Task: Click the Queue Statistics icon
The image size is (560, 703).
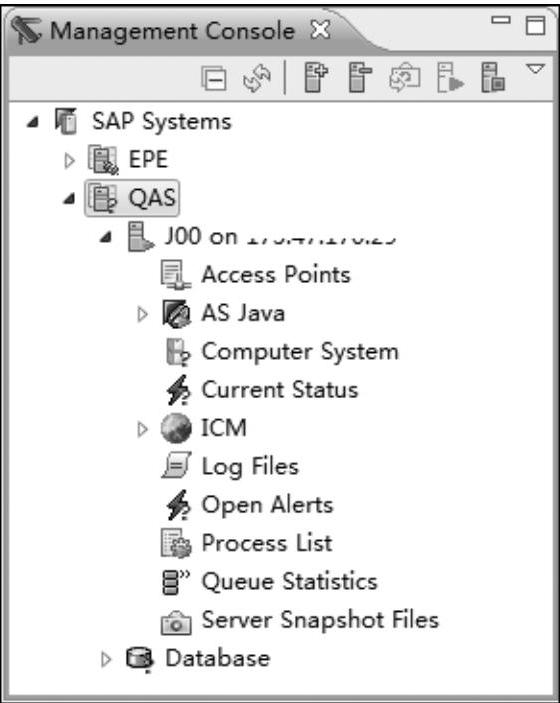Action: 176,582
